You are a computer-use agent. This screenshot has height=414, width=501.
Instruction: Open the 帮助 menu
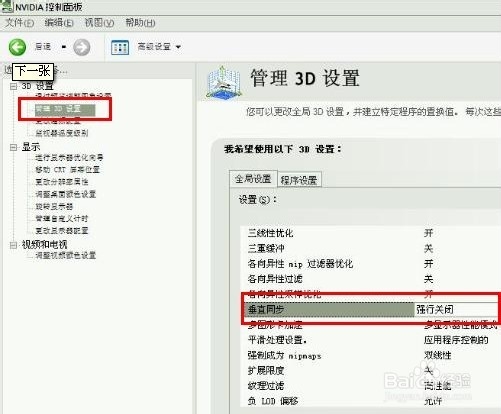tap(140, 23)
